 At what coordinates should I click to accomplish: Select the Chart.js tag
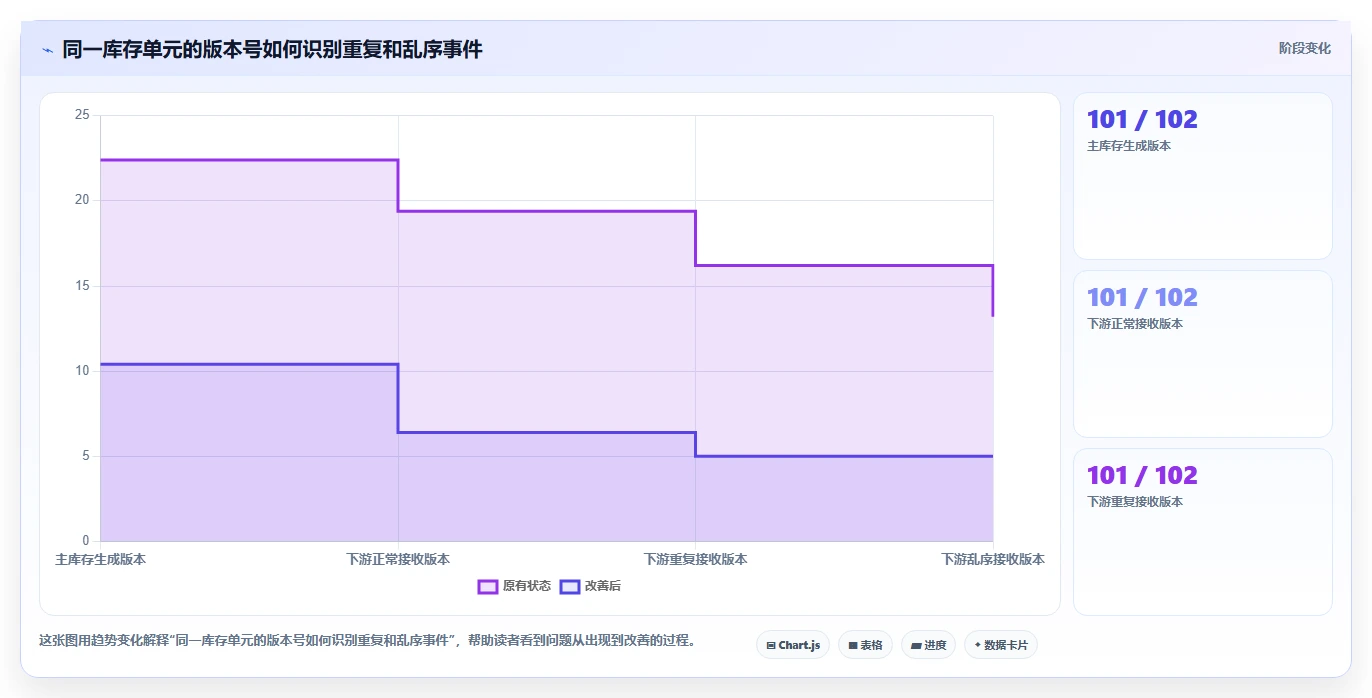tap(793, 645)
